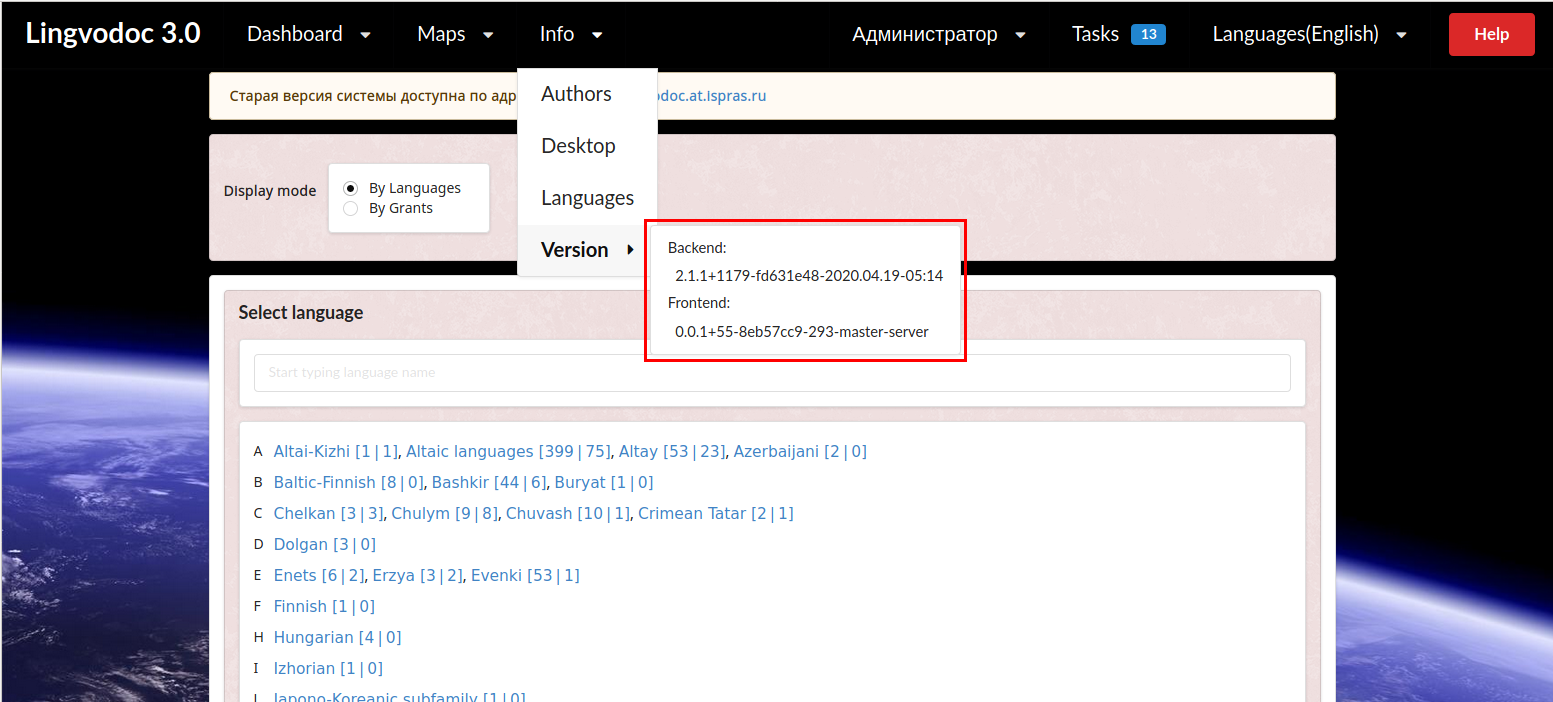Viewport: 1553px width, 702px height.
Task: Click the Languages(English) chevron icon
Action: (1403, 34)
